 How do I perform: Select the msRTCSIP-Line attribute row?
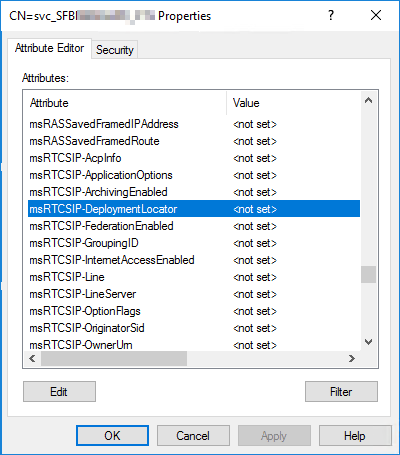point(194,277)
